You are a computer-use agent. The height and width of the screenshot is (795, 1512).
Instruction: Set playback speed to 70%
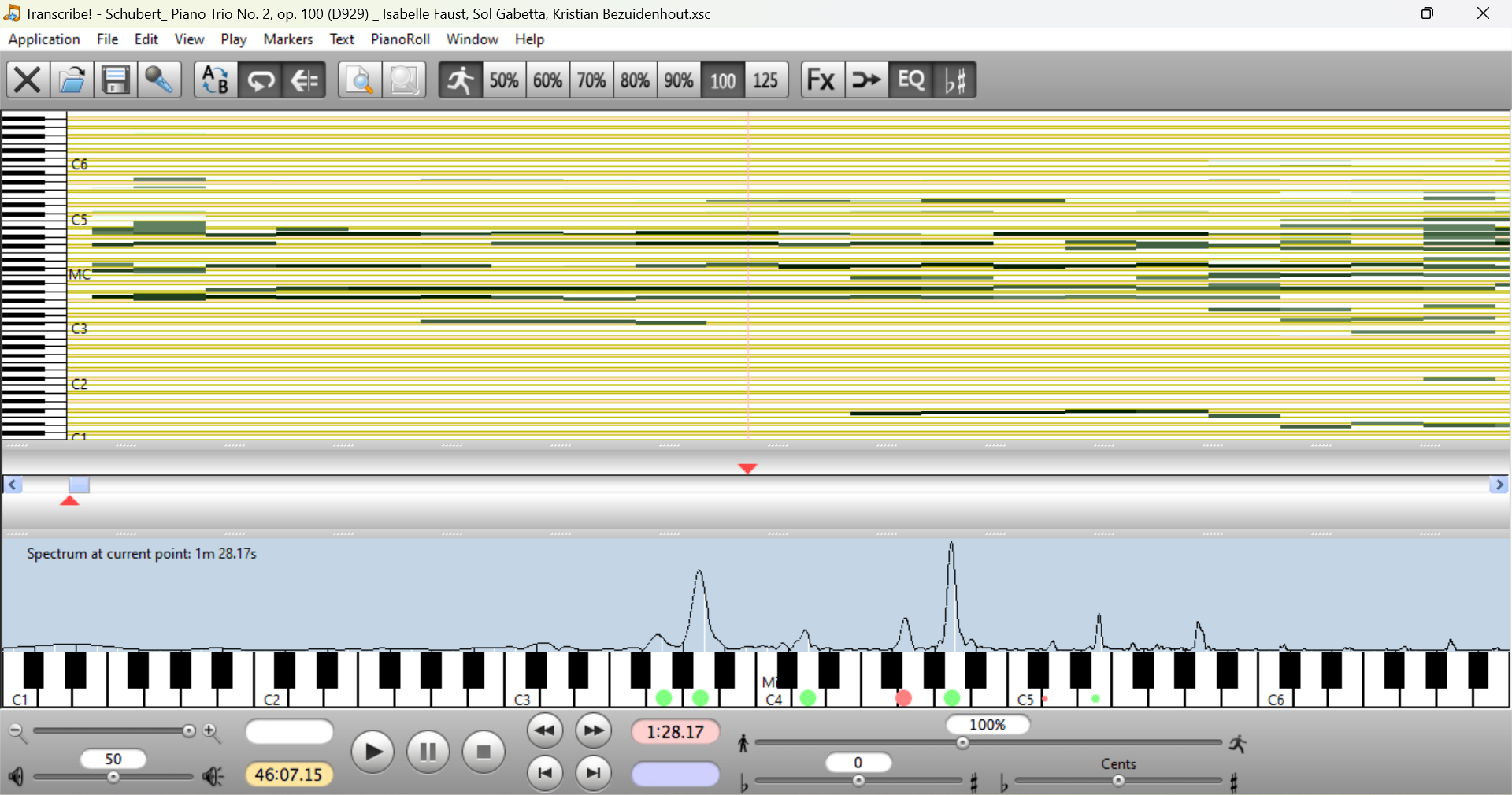[591, 80]
